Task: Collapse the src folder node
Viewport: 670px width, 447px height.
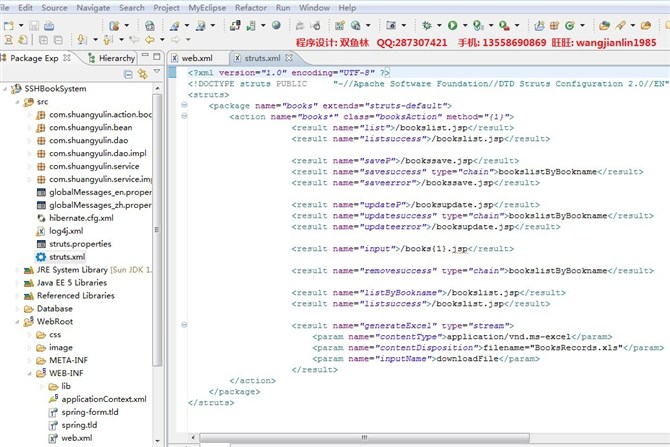Action: (18, 102)
